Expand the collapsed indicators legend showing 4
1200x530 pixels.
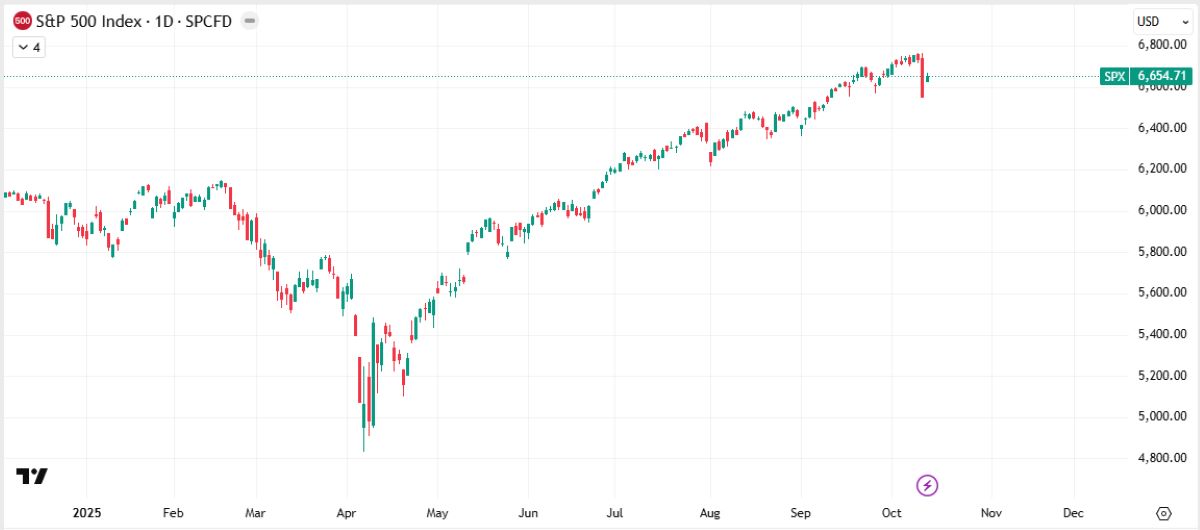point(28,47)
